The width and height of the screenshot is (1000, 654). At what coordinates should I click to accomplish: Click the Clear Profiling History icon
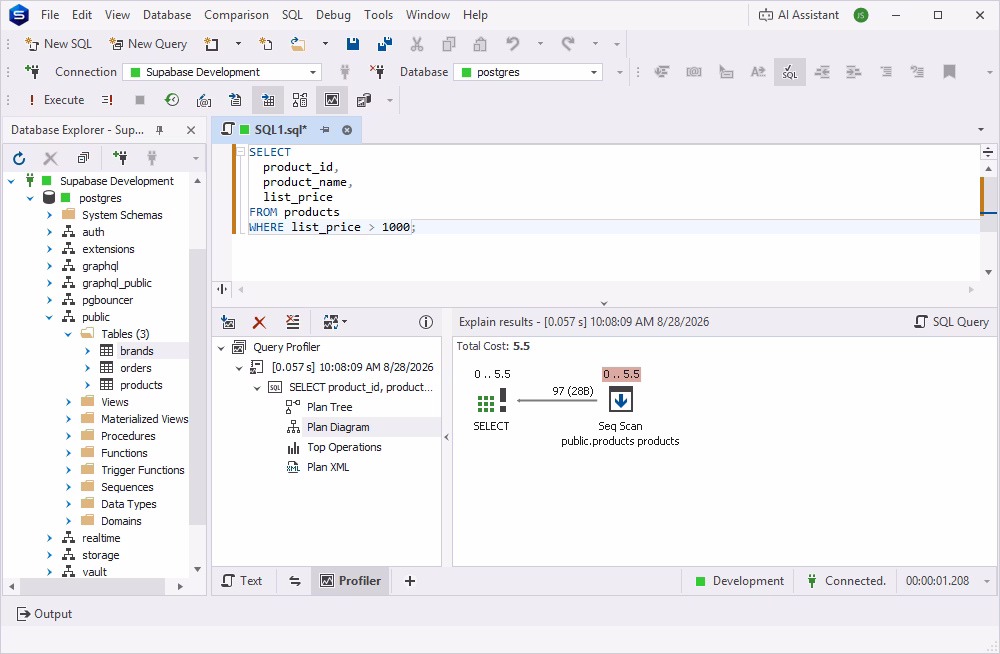coord(292,322)
